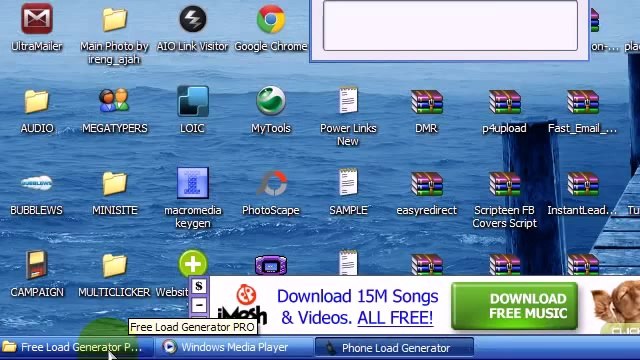
Task: Click the green plus Website icon
Action: [193, 264]
